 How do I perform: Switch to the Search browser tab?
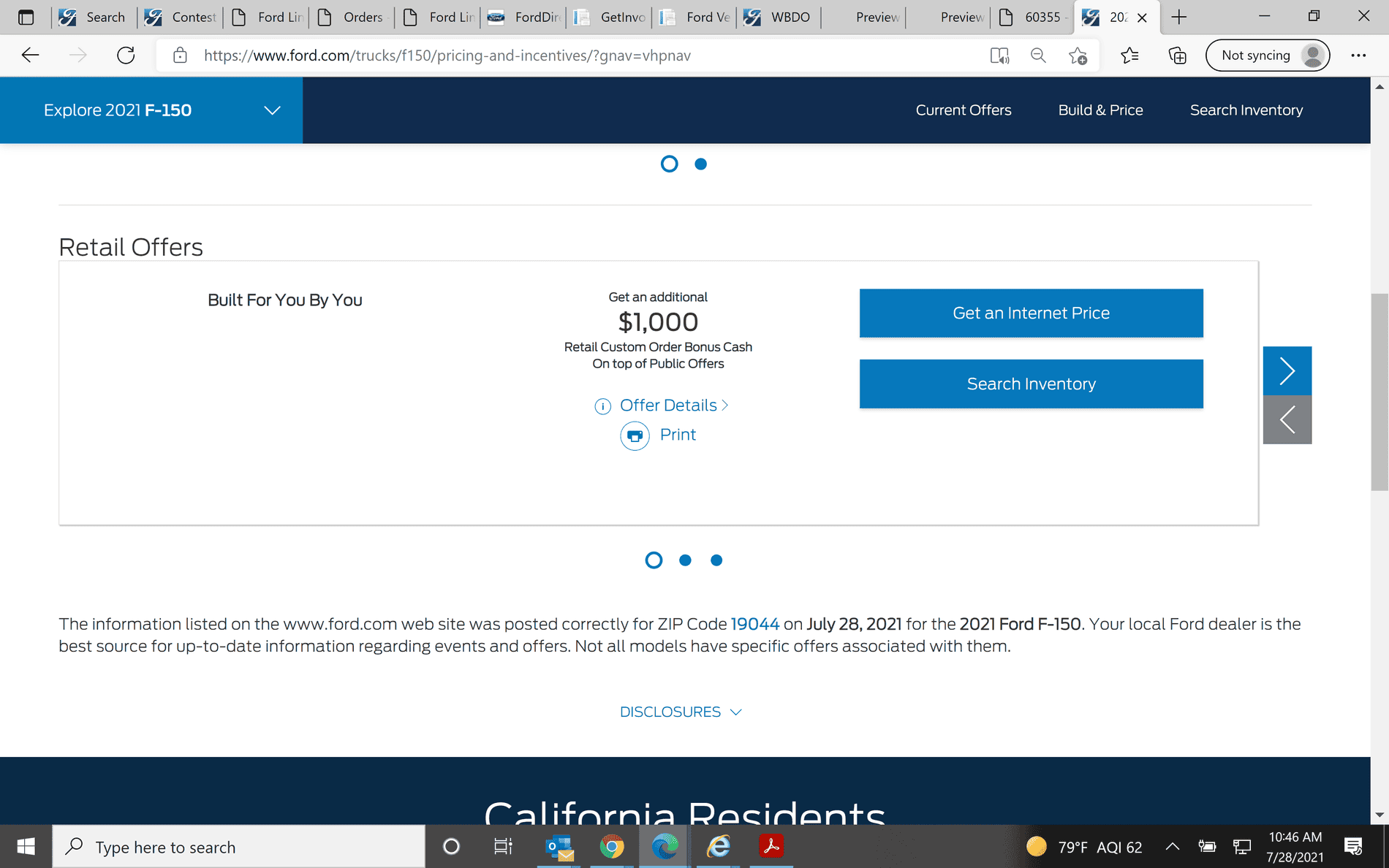pyautogui.click(x=93, y=17)
